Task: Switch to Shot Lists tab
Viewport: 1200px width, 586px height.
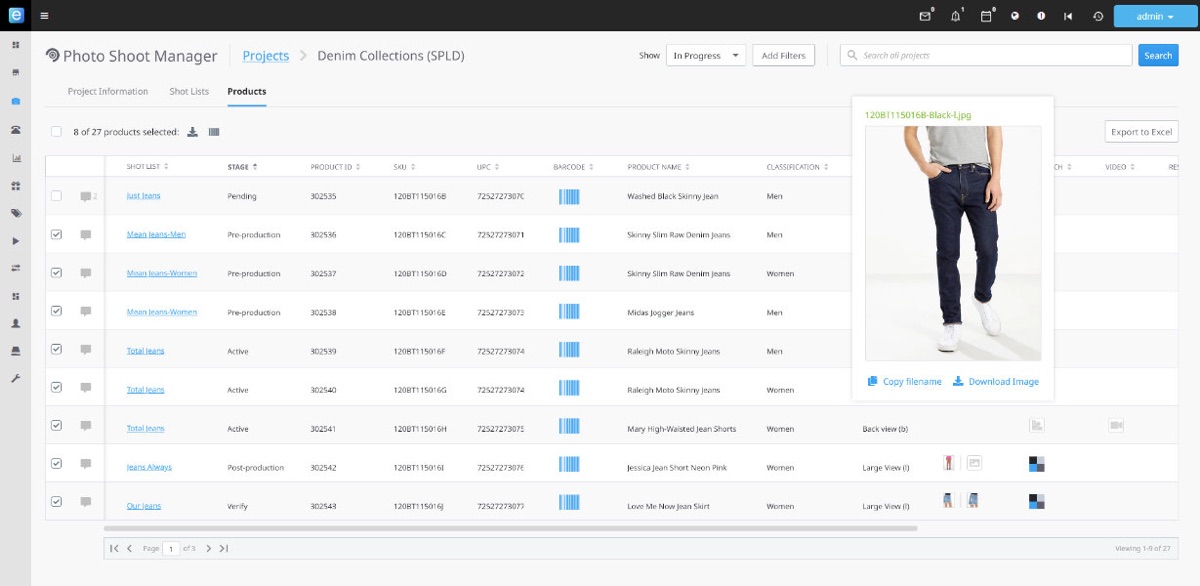Action: [189, 91]
